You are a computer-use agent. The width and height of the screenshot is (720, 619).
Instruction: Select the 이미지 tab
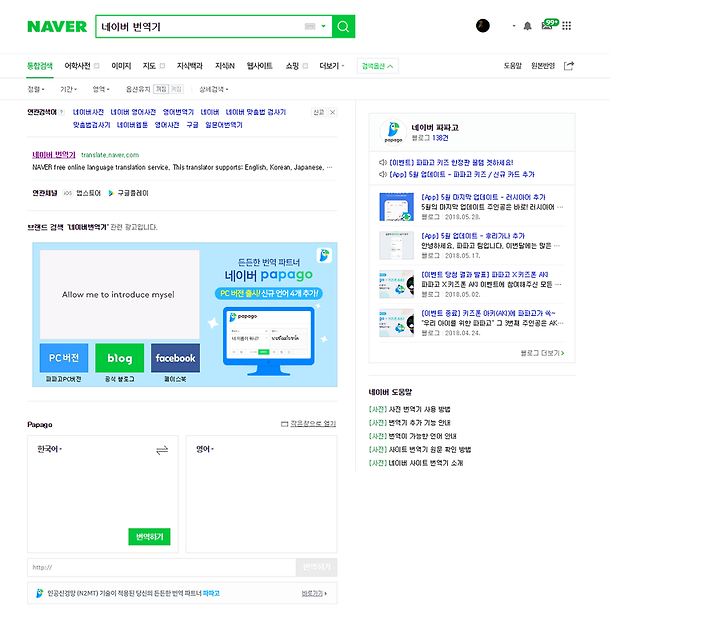121,66
